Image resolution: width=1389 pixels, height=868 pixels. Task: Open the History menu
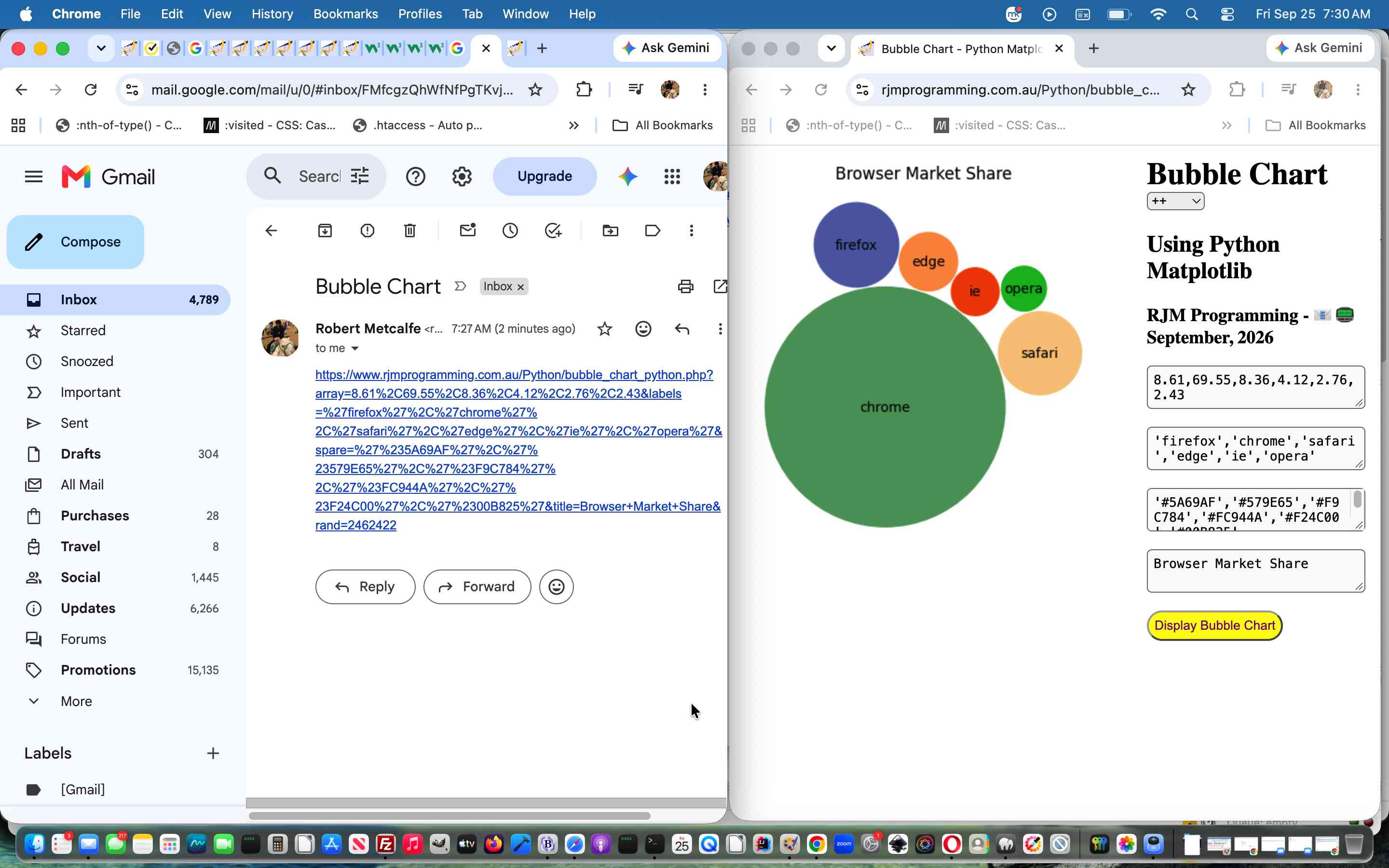pos(272,14)
